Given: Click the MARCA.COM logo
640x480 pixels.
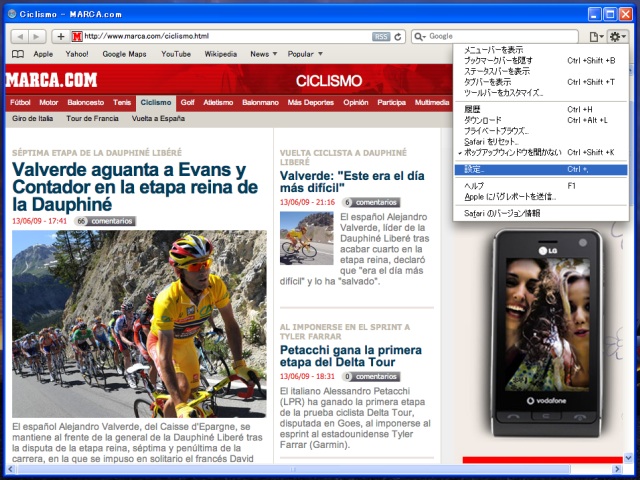Looking at the screenshot, I should pyautogui.click(x=51, y=80).
